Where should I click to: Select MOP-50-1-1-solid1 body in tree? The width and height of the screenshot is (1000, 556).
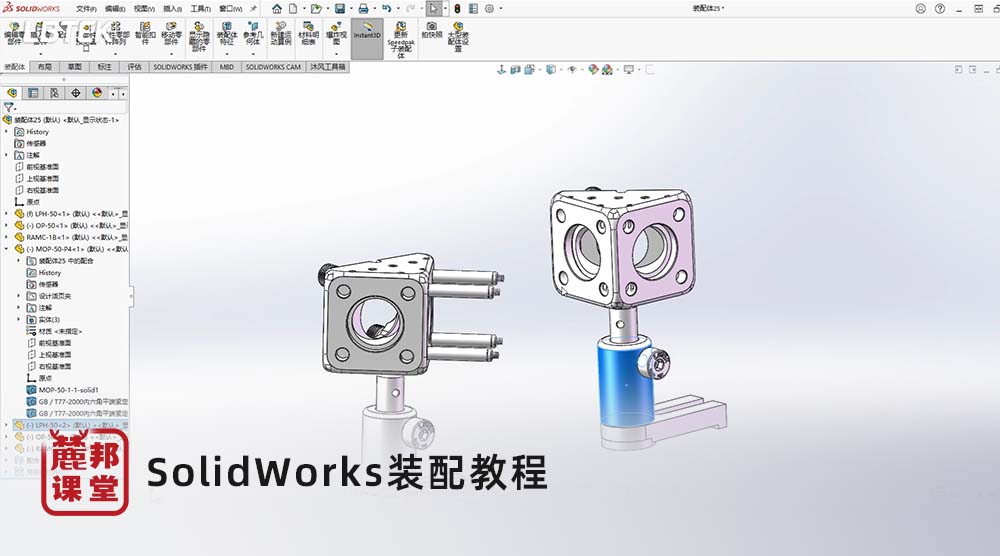(62, 390)
